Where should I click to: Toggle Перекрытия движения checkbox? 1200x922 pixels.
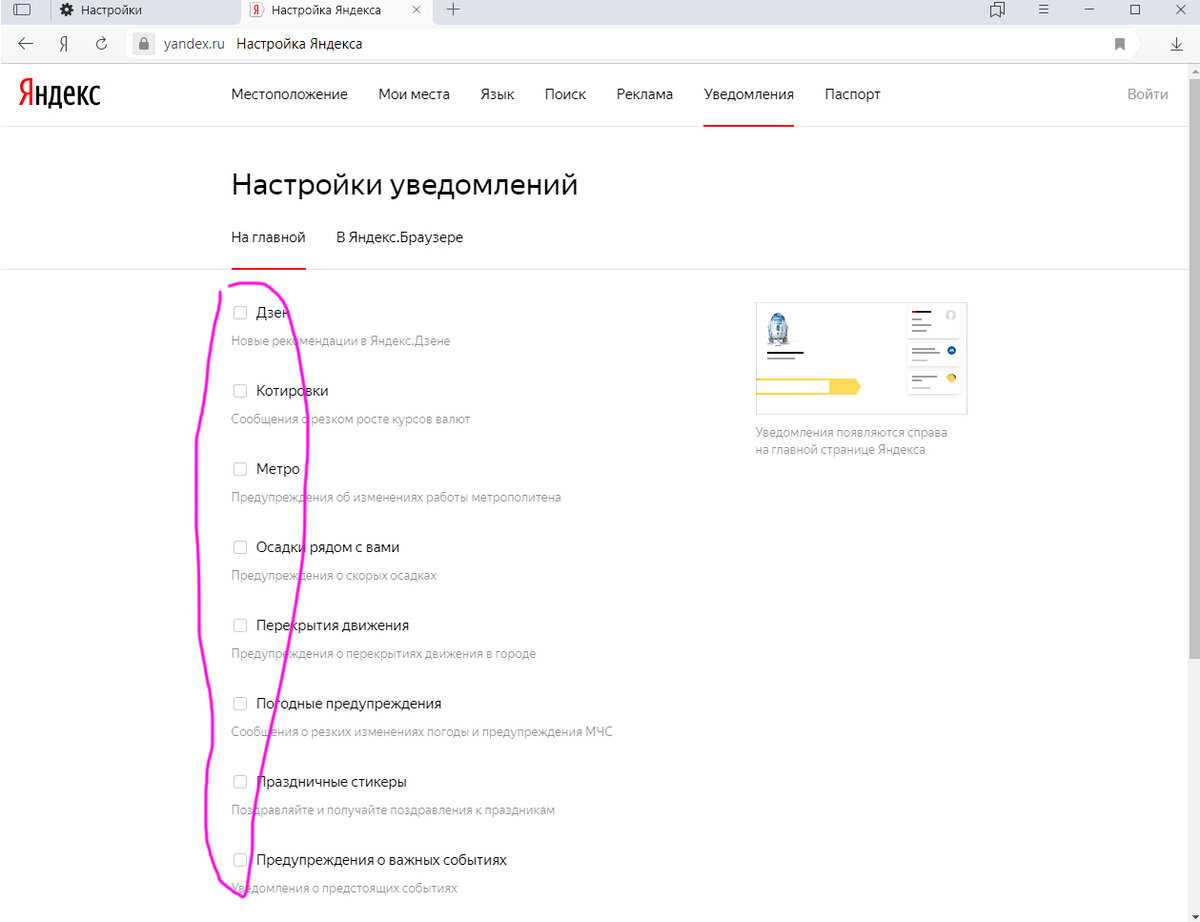240,625
